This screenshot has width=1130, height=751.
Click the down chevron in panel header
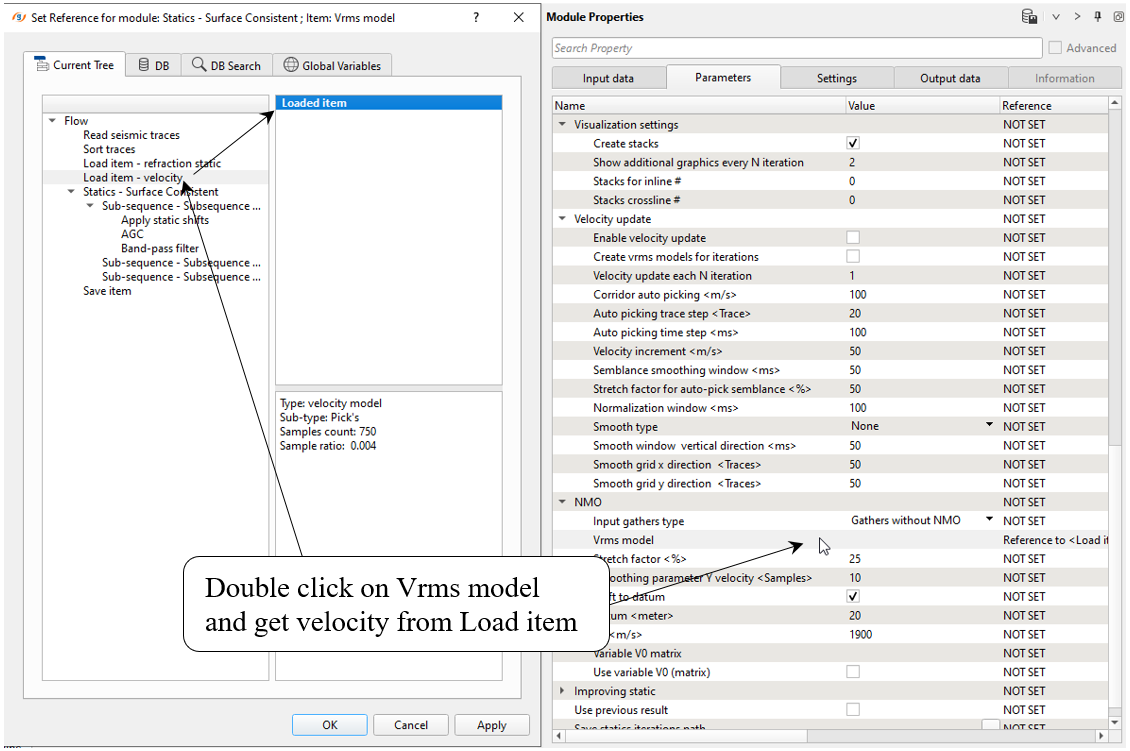pos(1056,17)
